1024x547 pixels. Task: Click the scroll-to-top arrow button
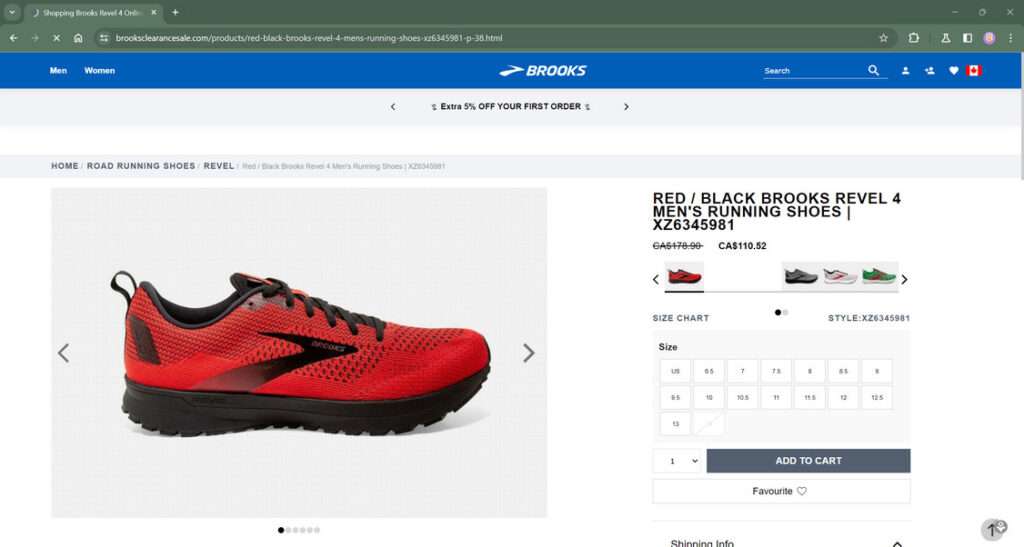tap(993, 529)
